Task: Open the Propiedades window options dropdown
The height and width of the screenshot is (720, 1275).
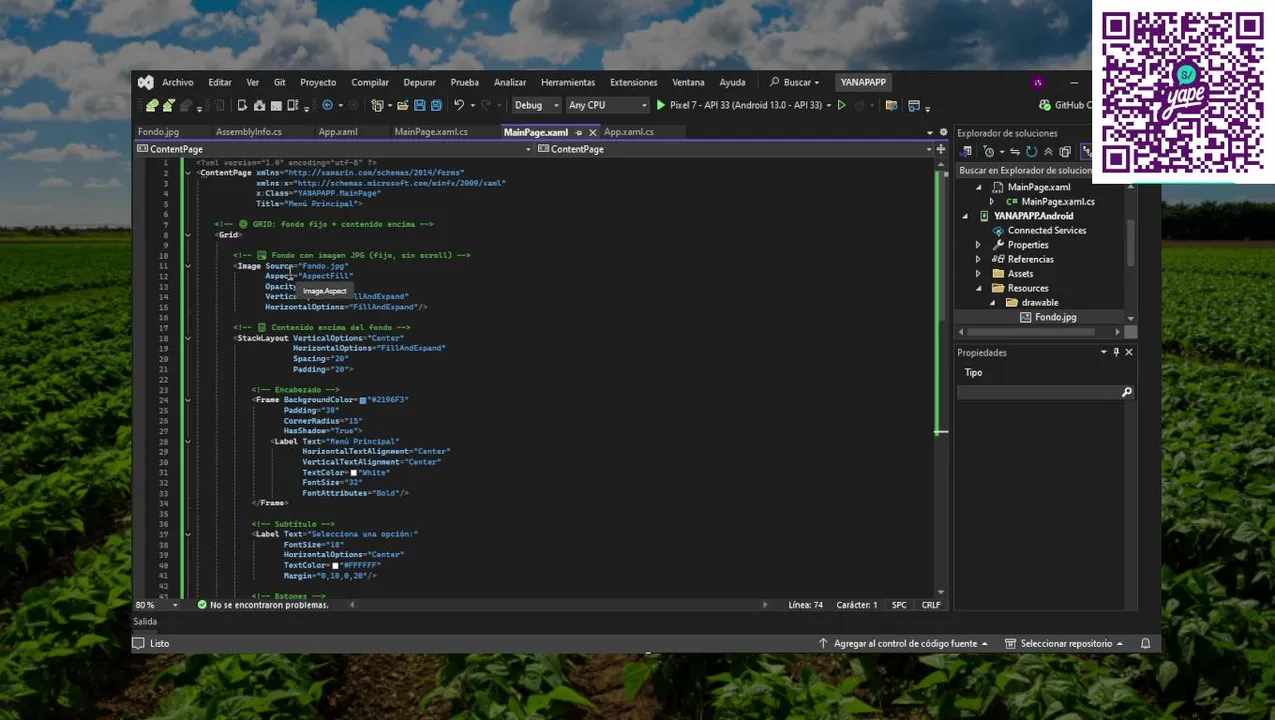Action: point(1104,352)
